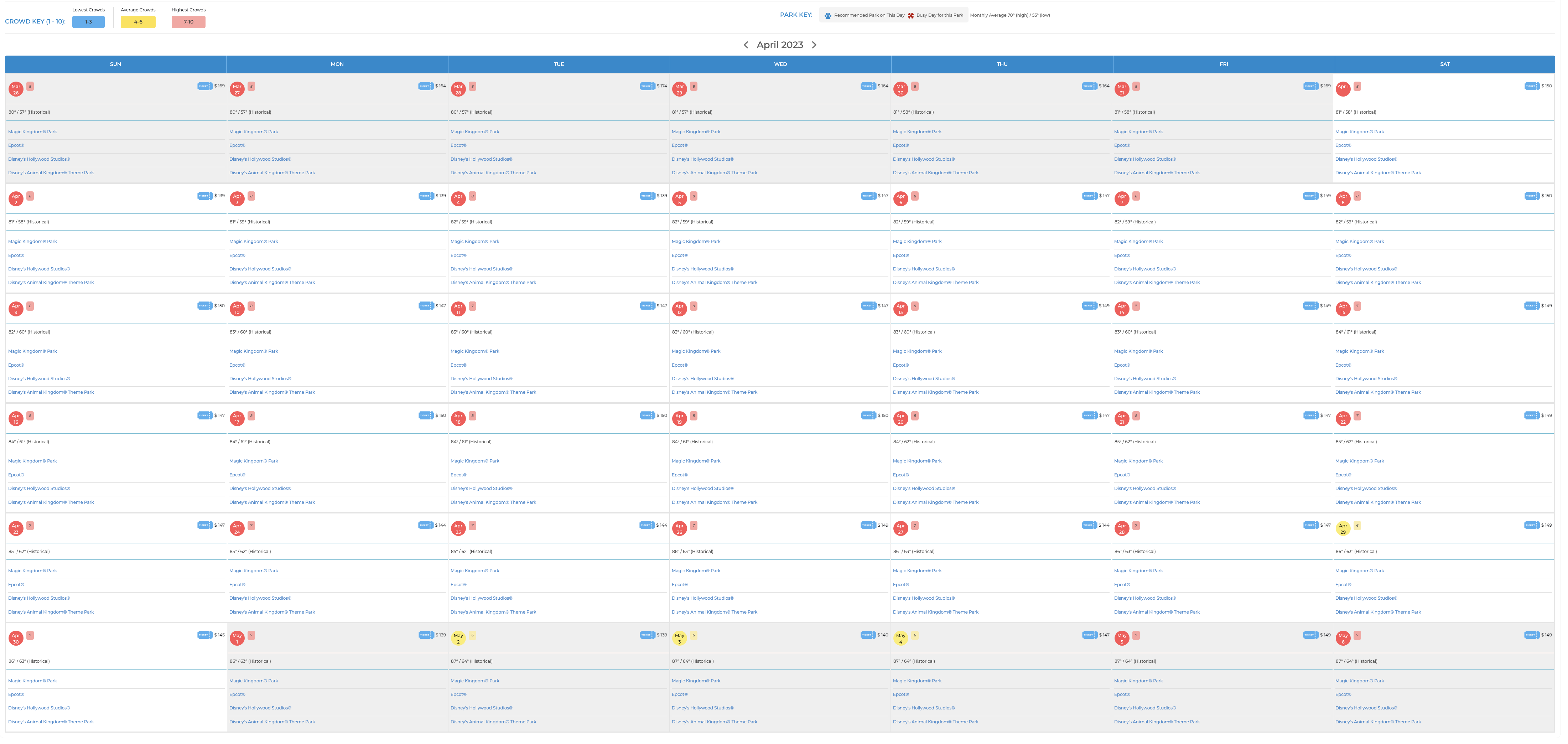Screen dimensions: 1568x744
Task: Open Animal Kingdom Theme Park link on Apr 7
Action: click(1157, 283)
